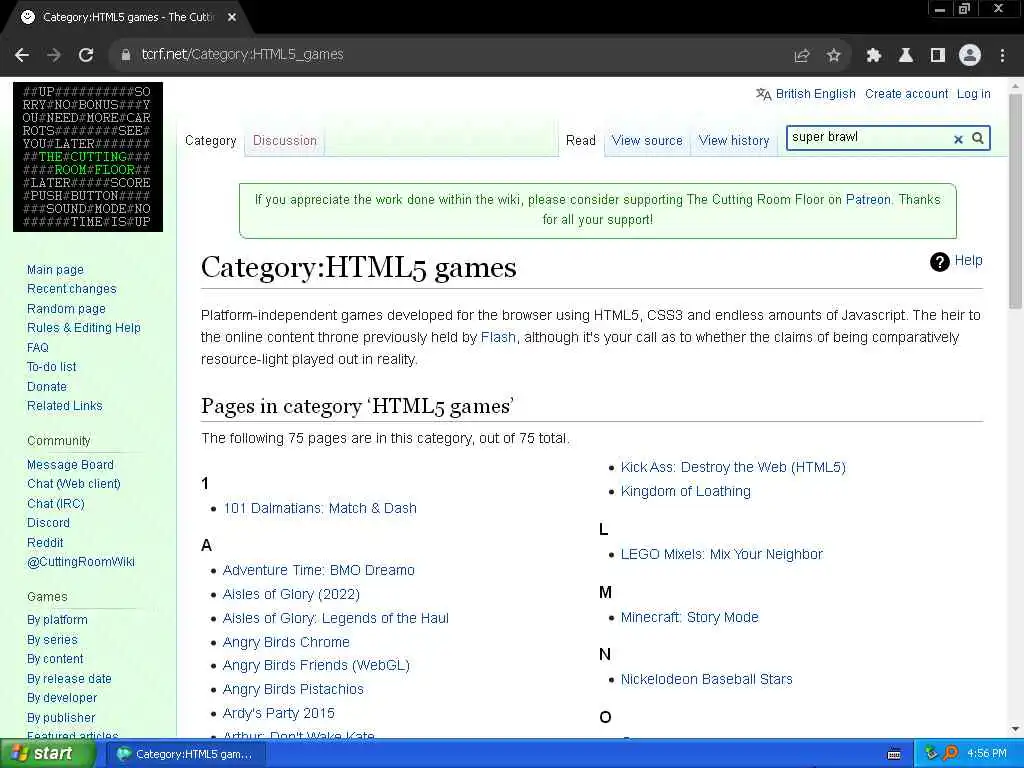This screenshot has height=768, width=1024.
Task: Open the Chrome three-dot menu
Action: [x=1002, y=56]
